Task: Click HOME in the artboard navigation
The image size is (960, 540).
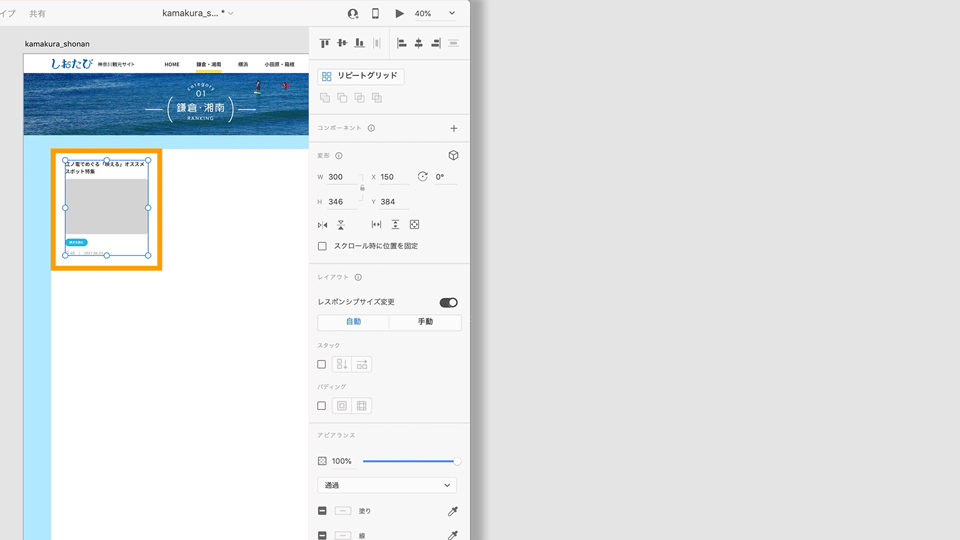Action: 172,64
